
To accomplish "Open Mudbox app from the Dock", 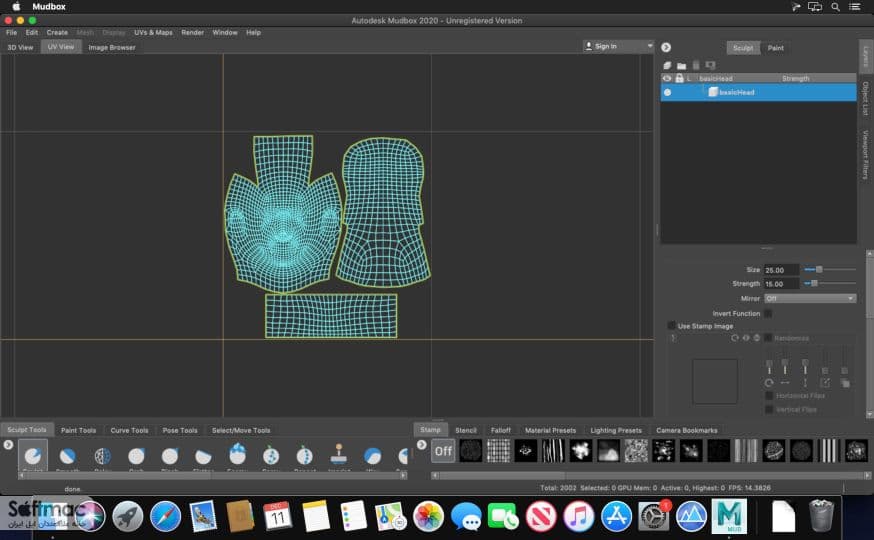I will [729, 516].
